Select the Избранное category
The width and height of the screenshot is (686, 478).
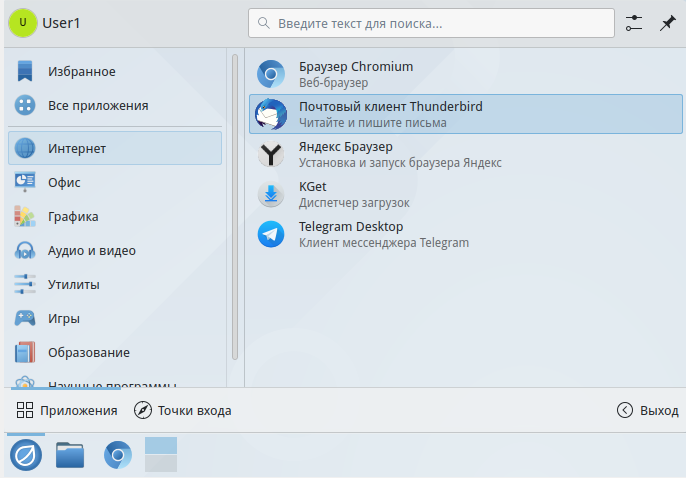coord(80,71)
